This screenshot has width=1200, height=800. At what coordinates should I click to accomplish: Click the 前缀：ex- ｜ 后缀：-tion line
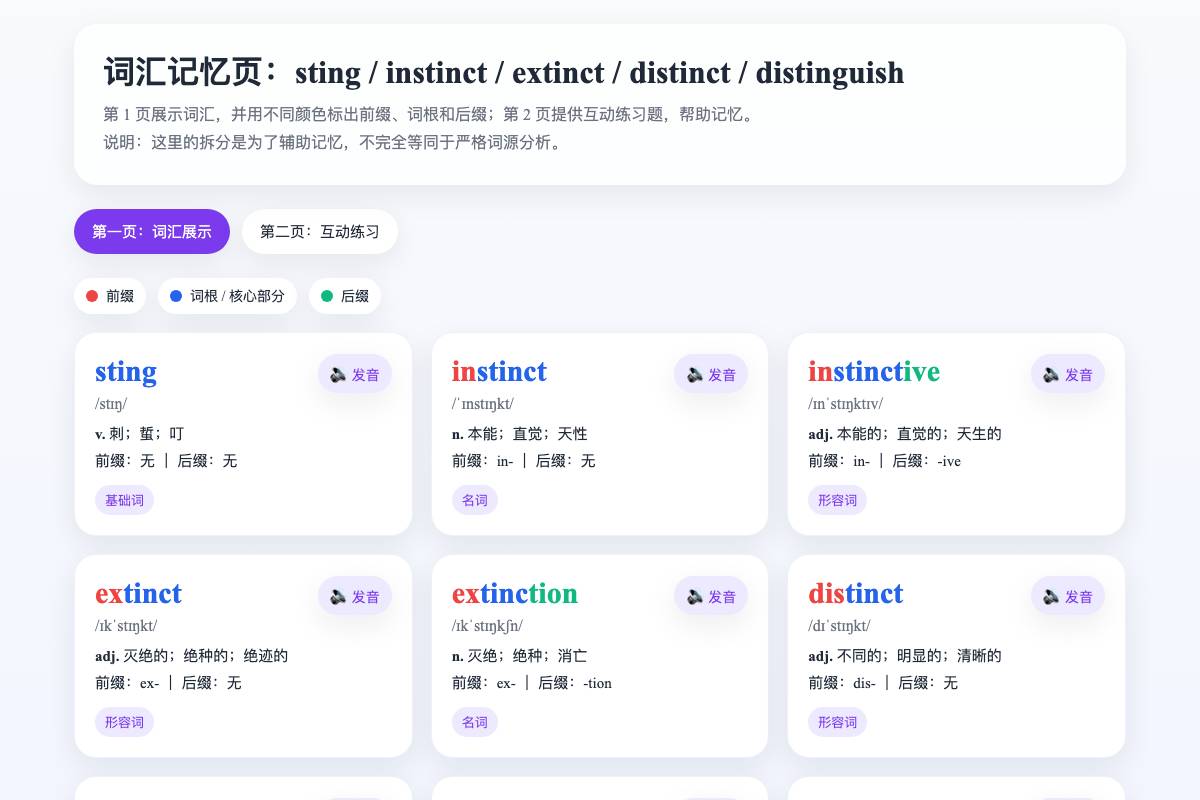532,683
